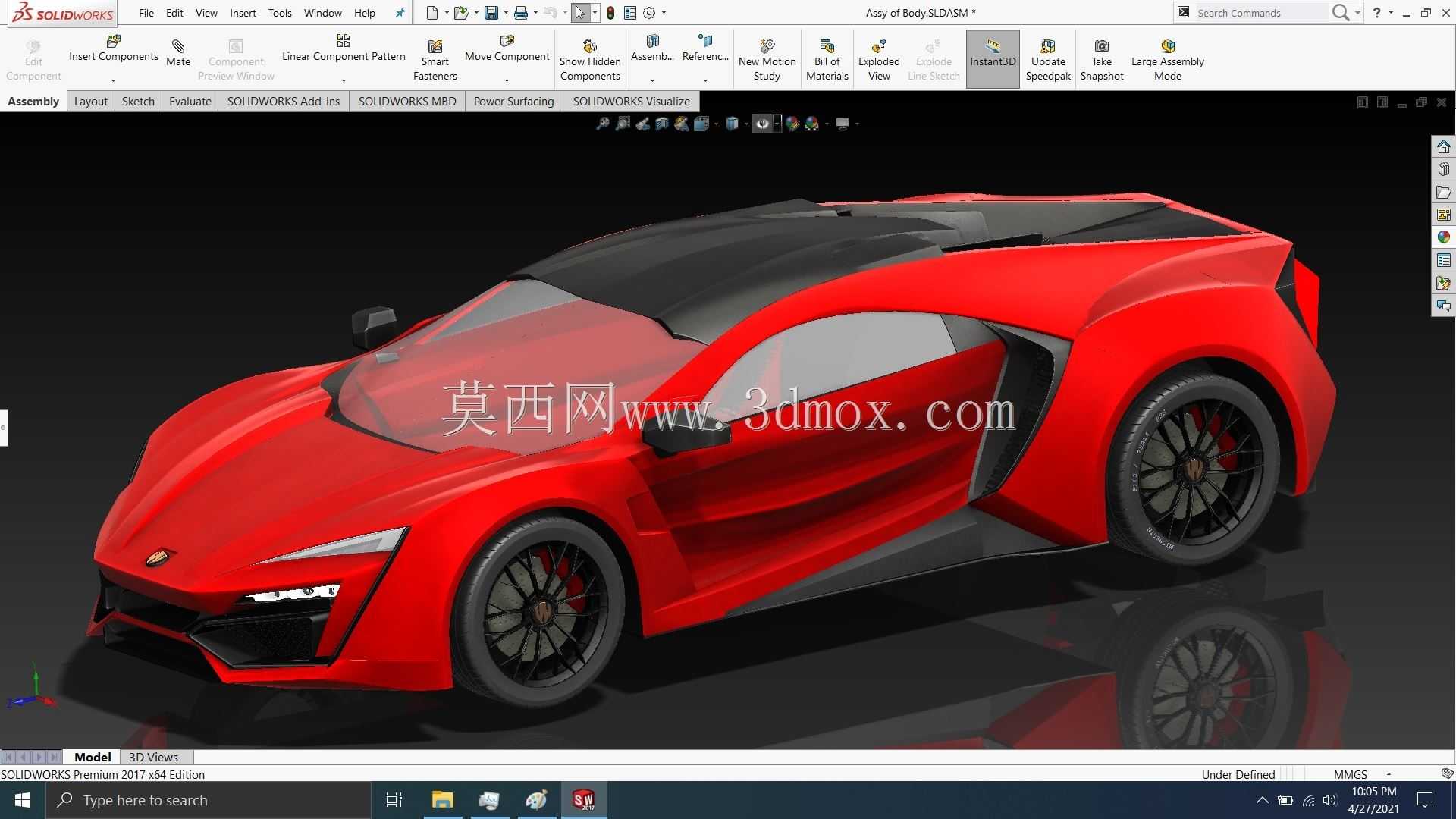
Task: Toggle Hide/Show Items eye icon
Action: pos(762,124)
